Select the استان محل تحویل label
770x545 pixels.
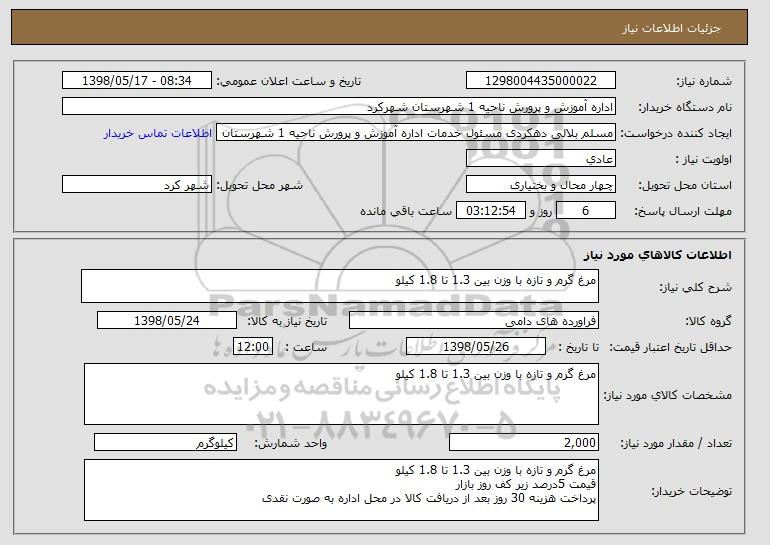coord(685,185)
